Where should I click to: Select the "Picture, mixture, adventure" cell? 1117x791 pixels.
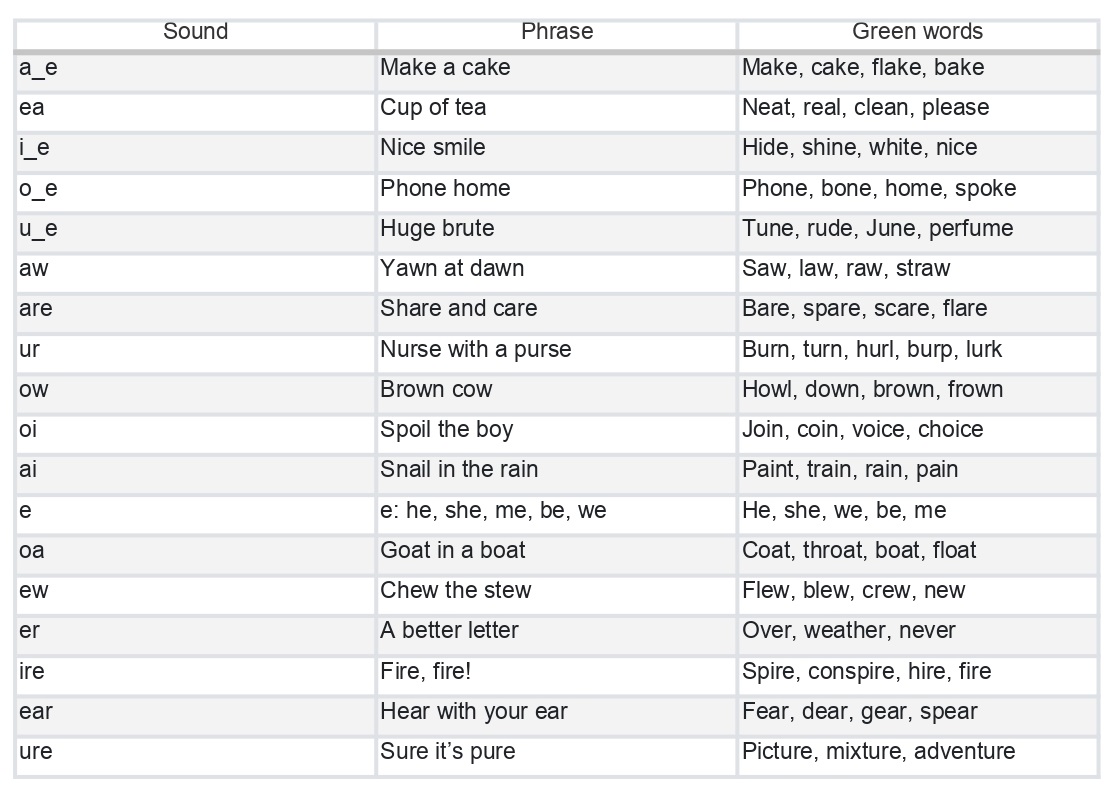pos(917,752)
